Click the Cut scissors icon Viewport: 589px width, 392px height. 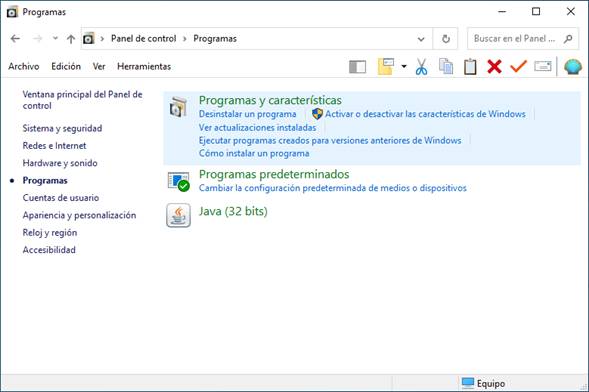point(421,66)
